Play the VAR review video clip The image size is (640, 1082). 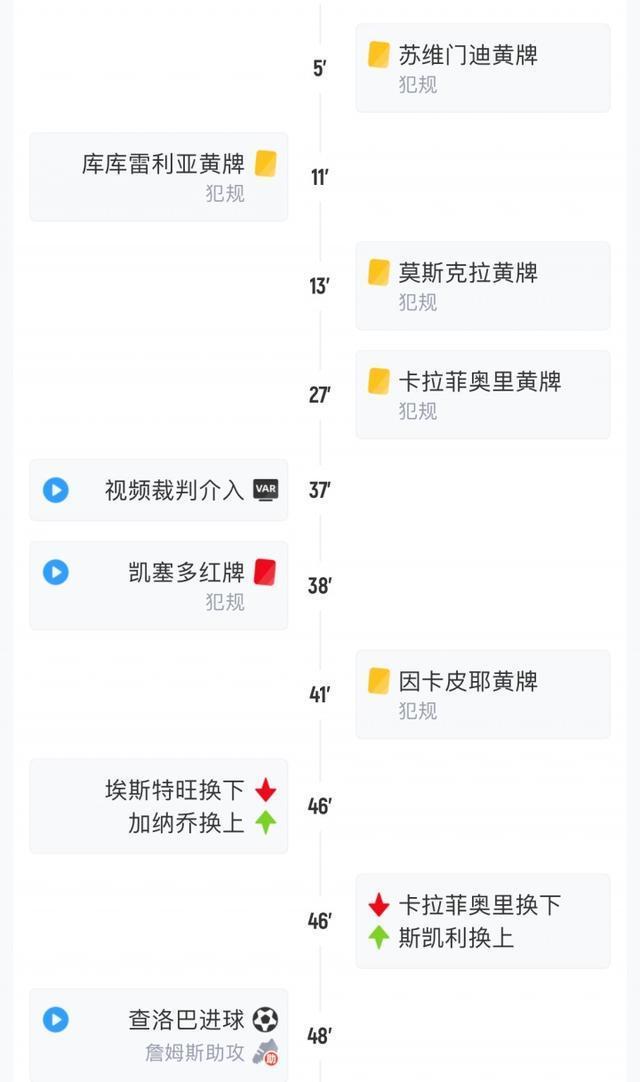[x=55, y=490]
